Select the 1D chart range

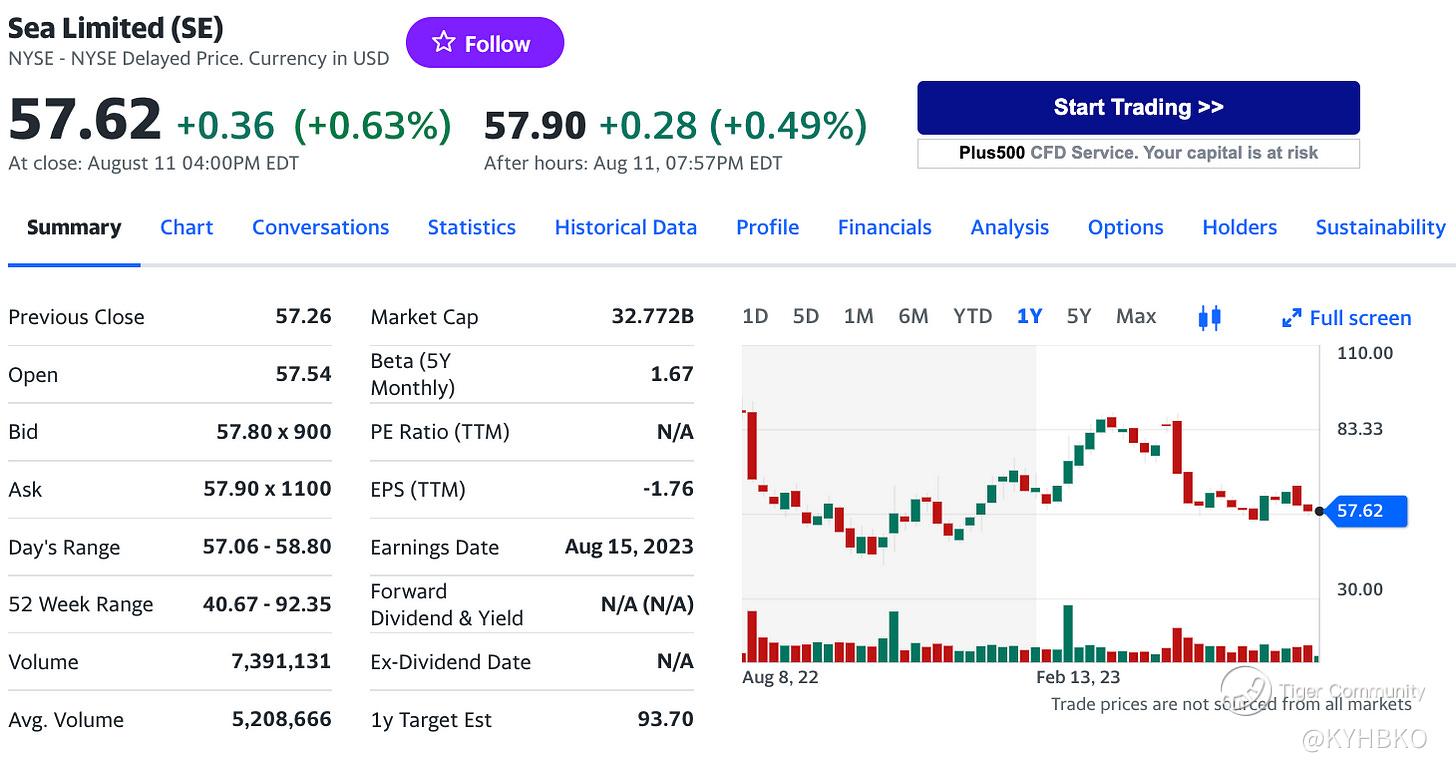755,316
